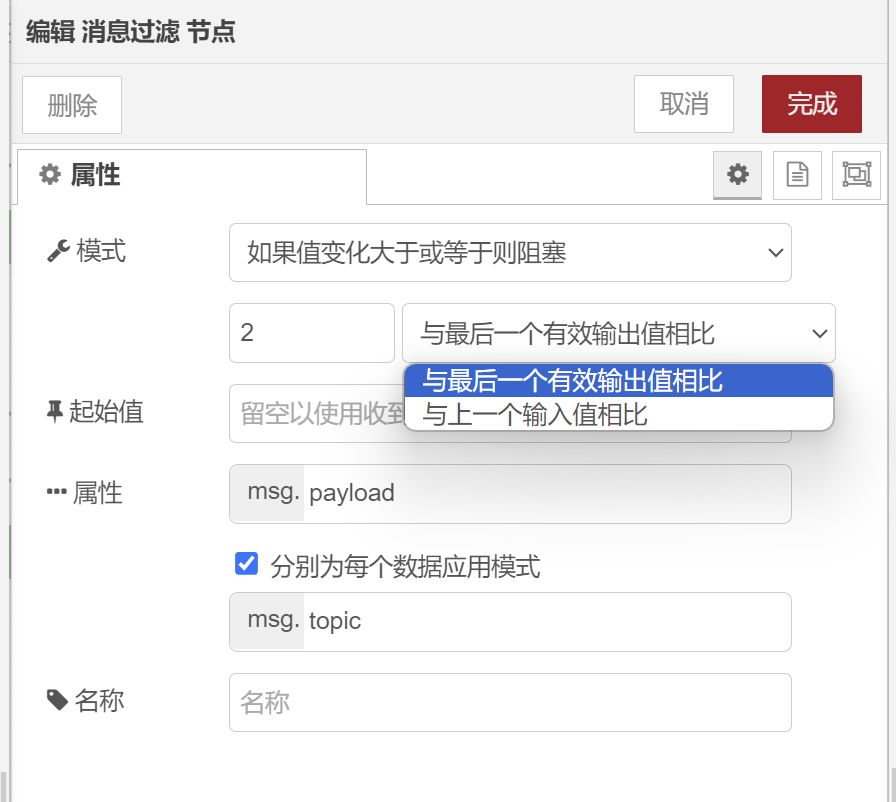This screenshot has height=802, width=896.
Task: Click the ellipsis icon beside 属性 label
Action: (x=57, y=492)
